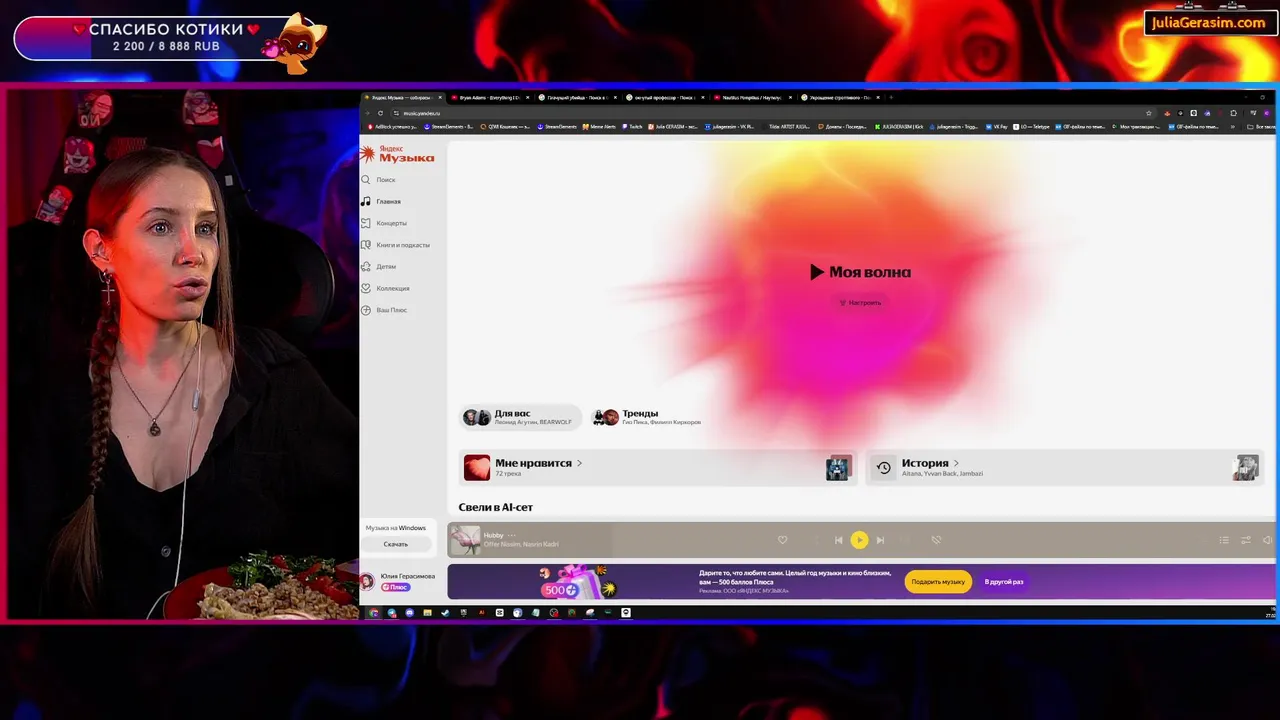Click the volume speaker icon
1280x720 pixels.
(x=1267, y=540)
